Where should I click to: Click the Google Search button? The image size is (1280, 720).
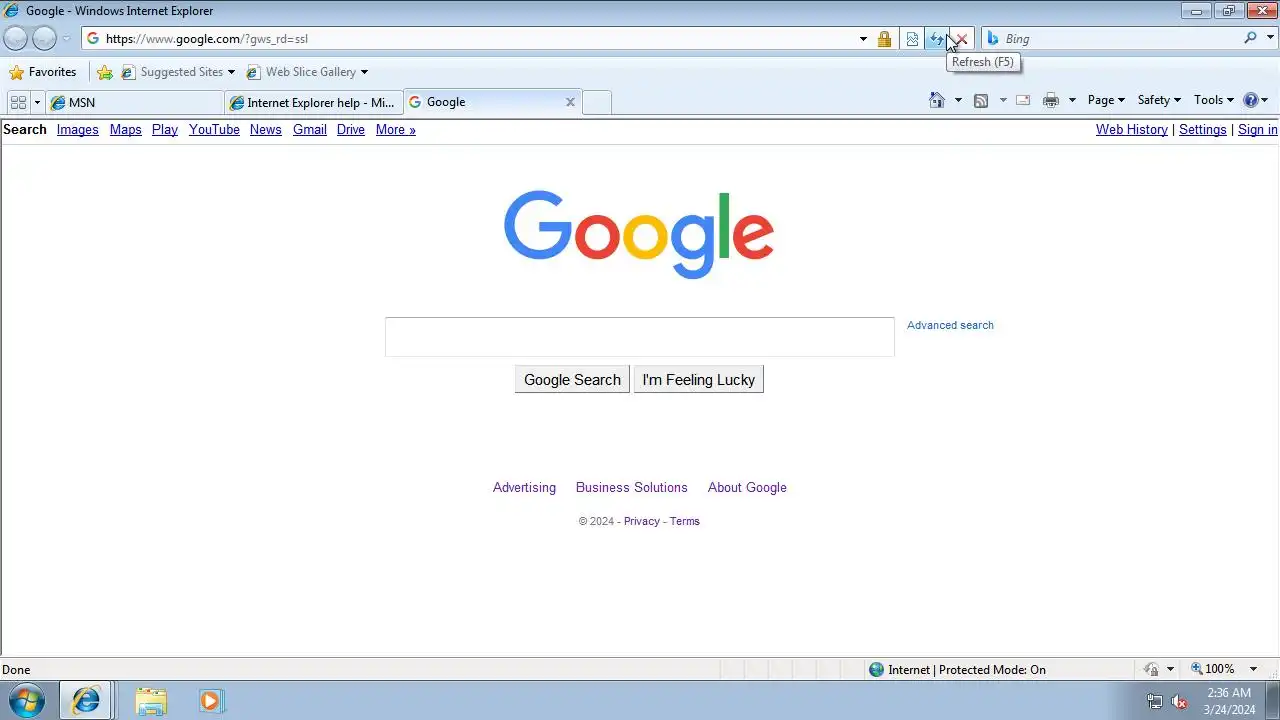[x=572, y=380]
